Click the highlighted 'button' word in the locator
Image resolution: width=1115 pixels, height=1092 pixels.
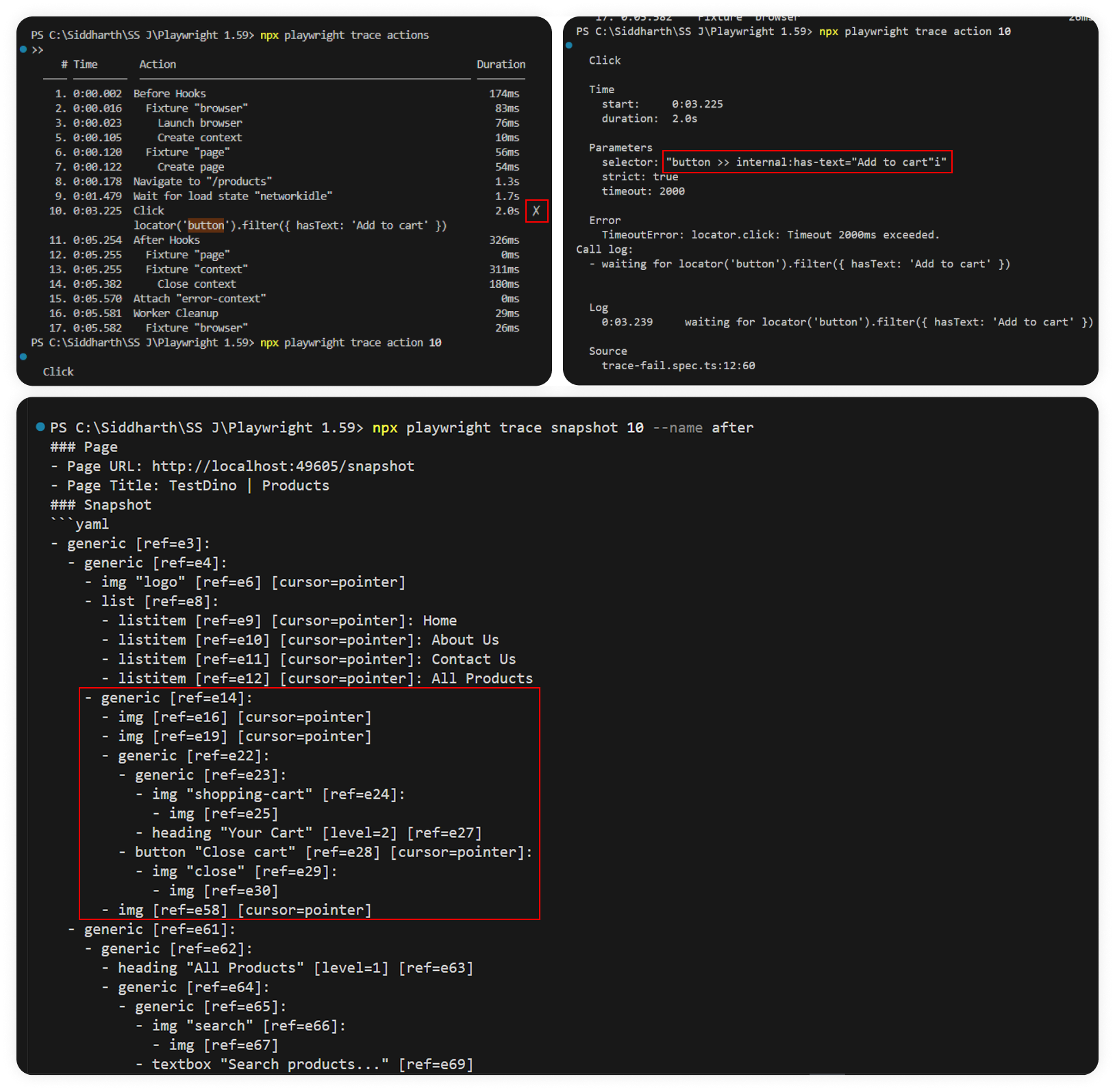206,225
